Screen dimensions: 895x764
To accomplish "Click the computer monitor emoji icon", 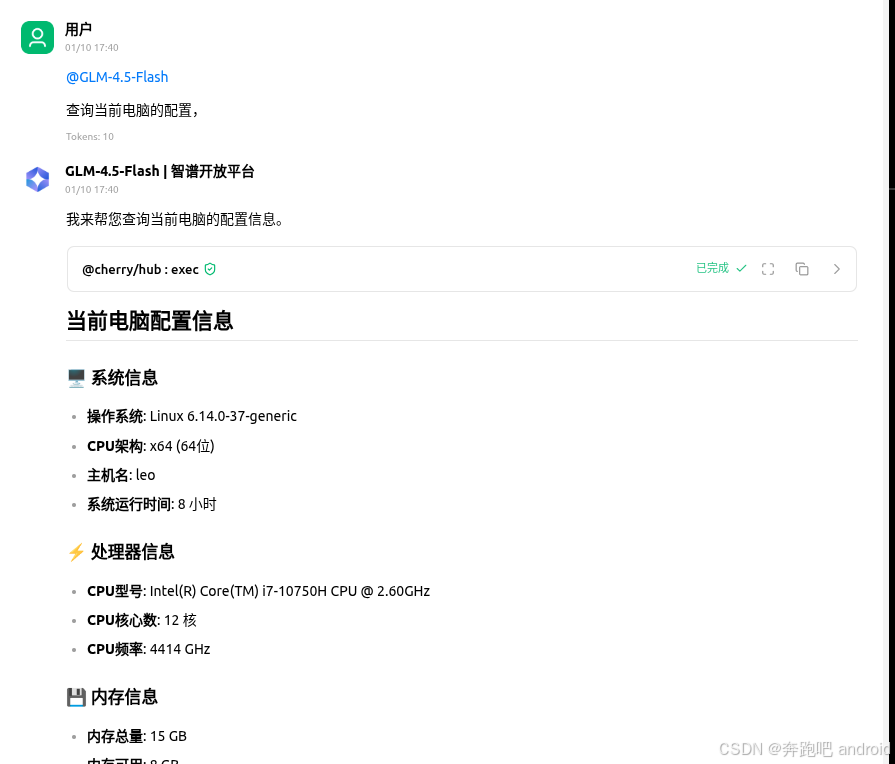I will click(76, 378).
